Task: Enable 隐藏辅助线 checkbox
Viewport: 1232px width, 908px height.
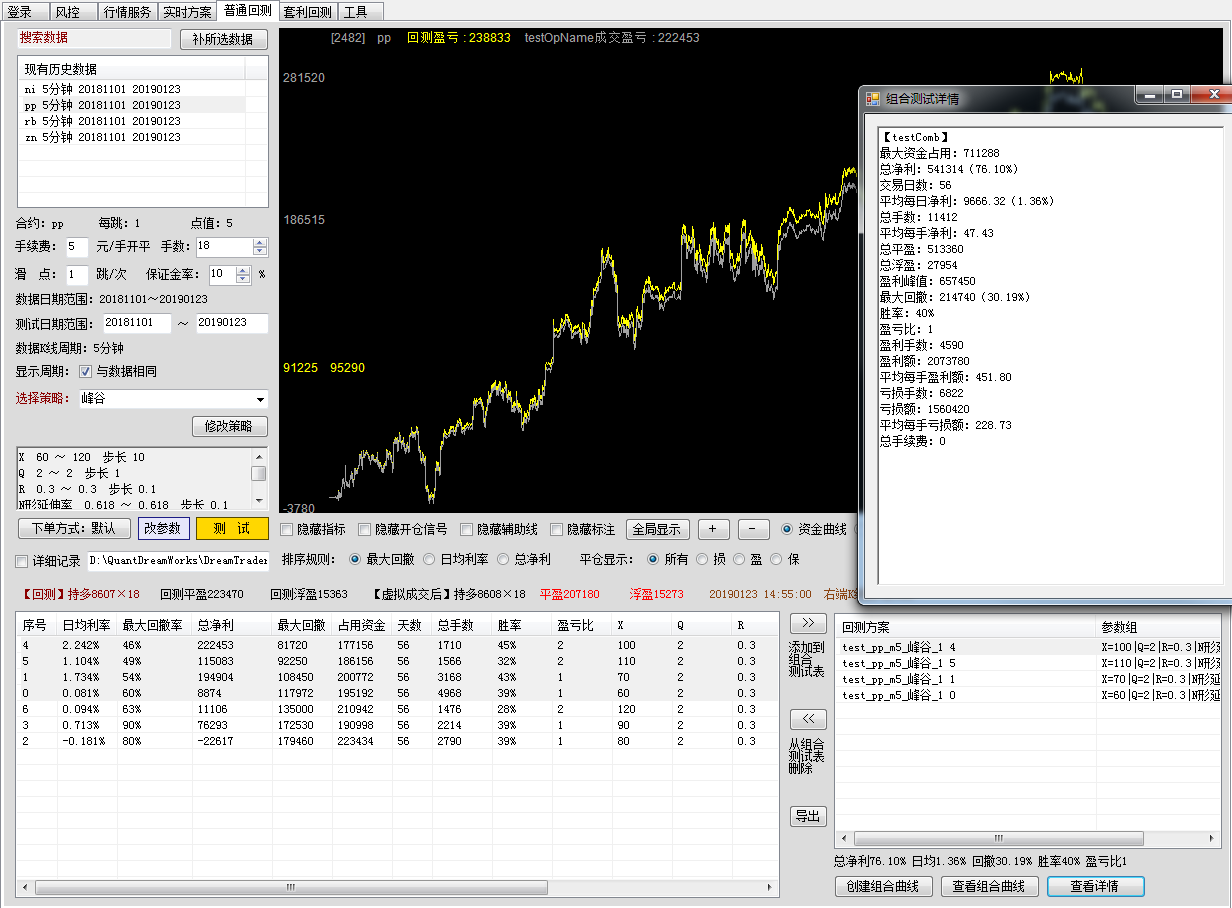Action: click(x=467, y=530)
